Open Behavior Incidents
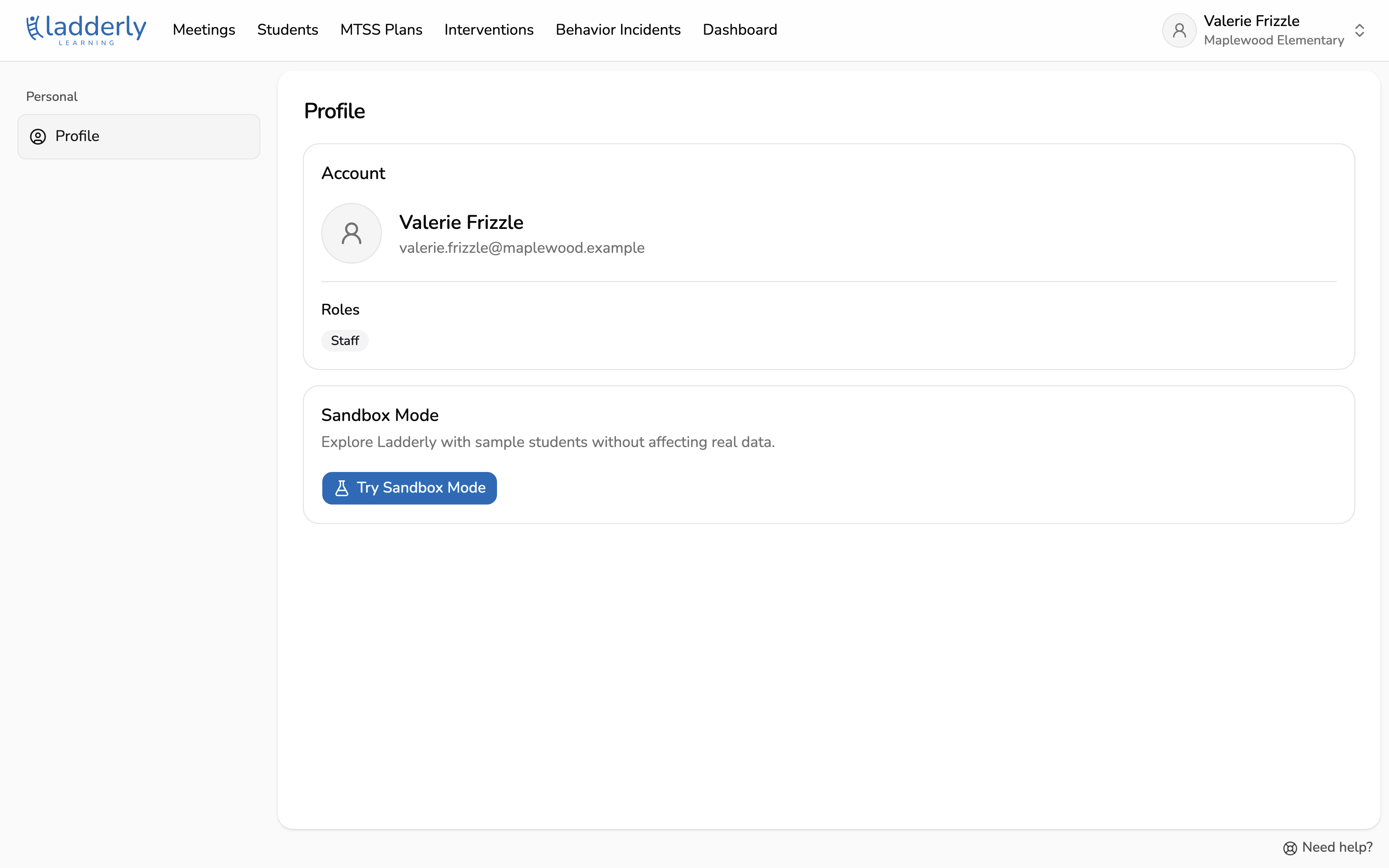 pyautogui.click(x=618, y=30)
